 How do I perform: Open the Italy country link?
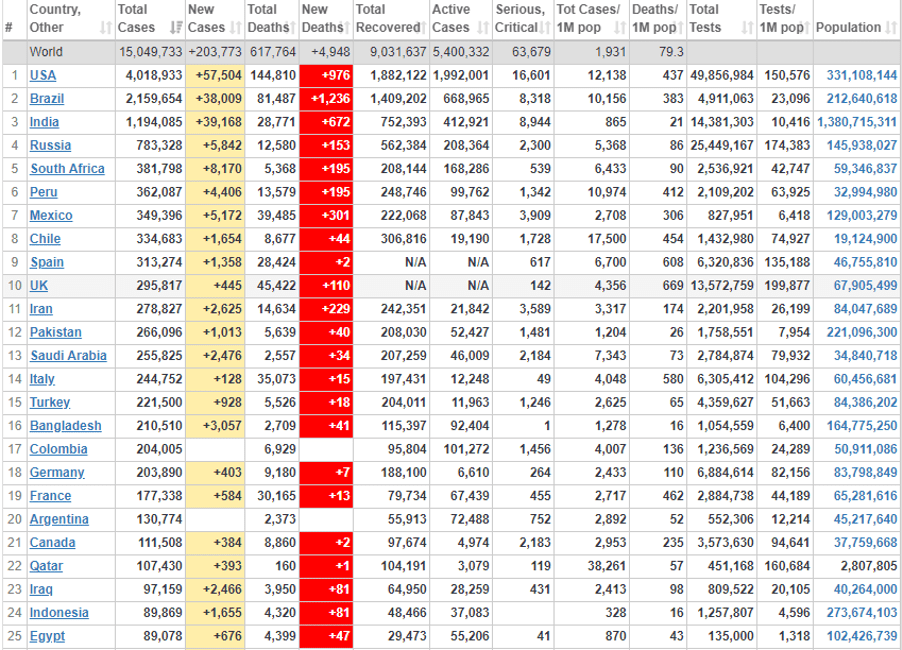click(x=43, y=379)
